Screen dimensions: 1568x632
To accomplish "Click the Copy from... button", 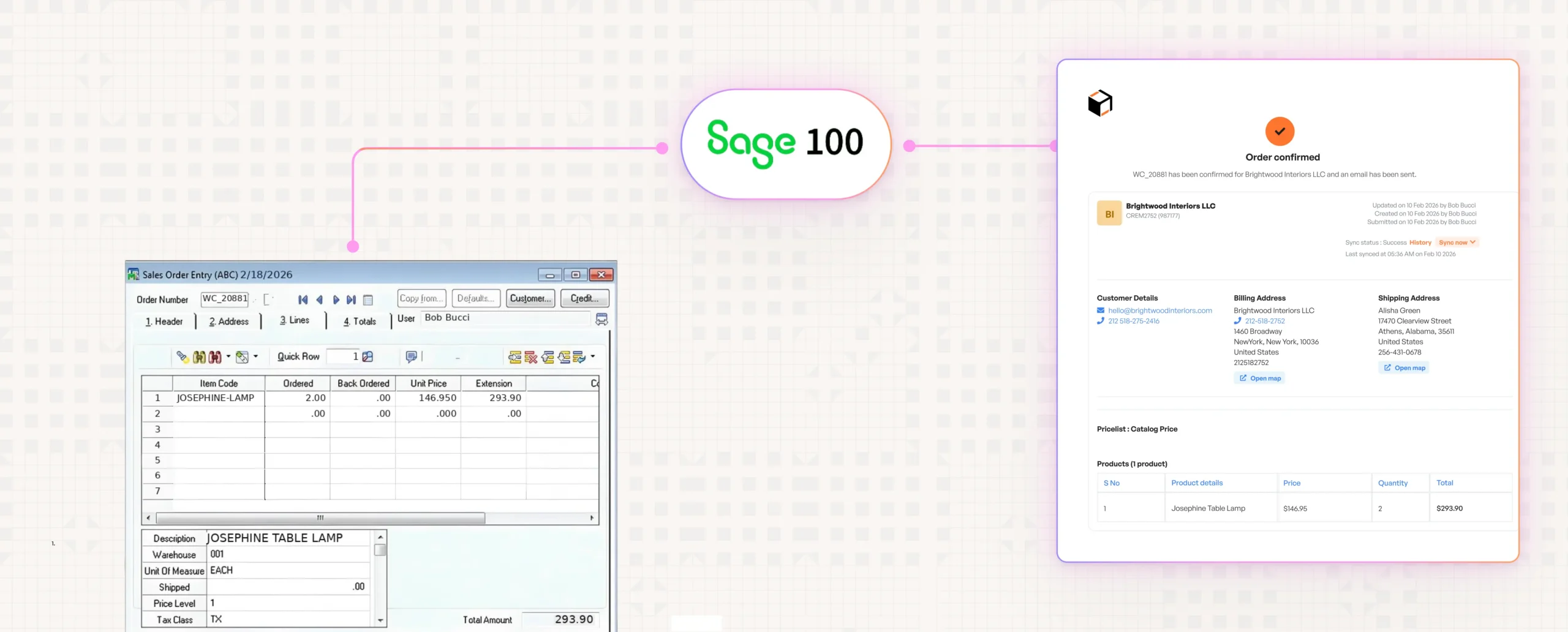I will (421, 298).
